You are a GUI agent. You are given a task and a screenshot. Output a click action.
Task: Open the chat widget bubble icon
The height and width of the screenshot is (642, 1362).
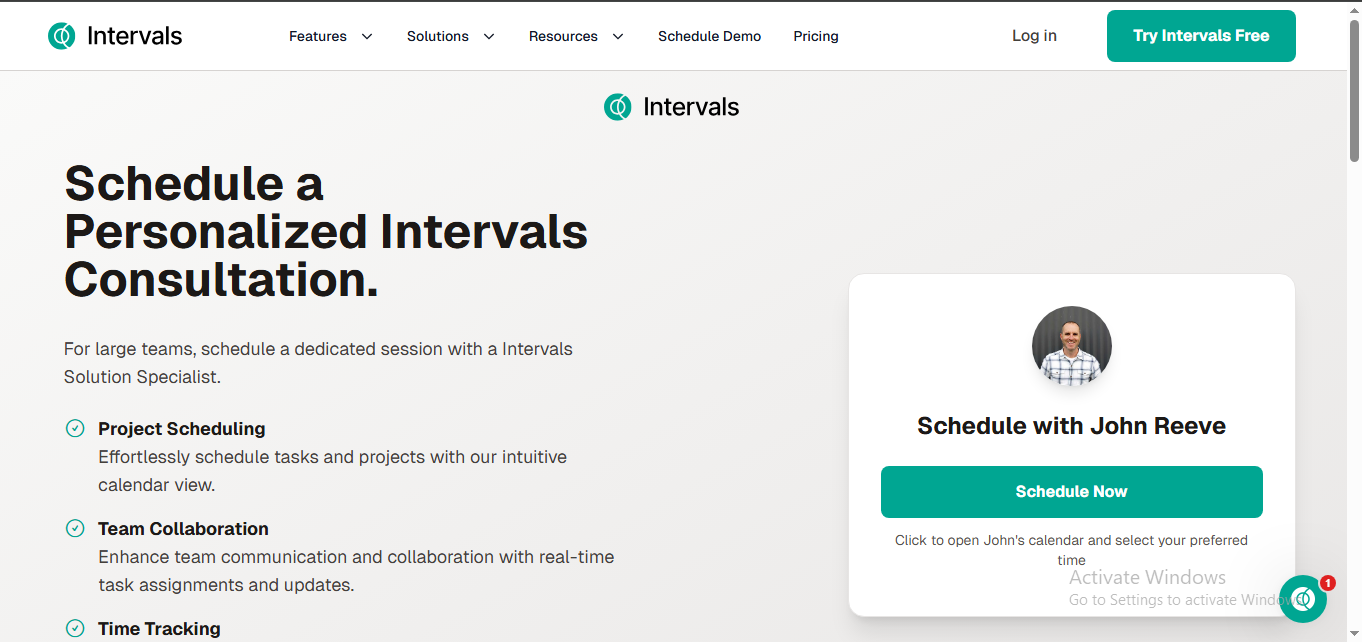click(1302, 599)
